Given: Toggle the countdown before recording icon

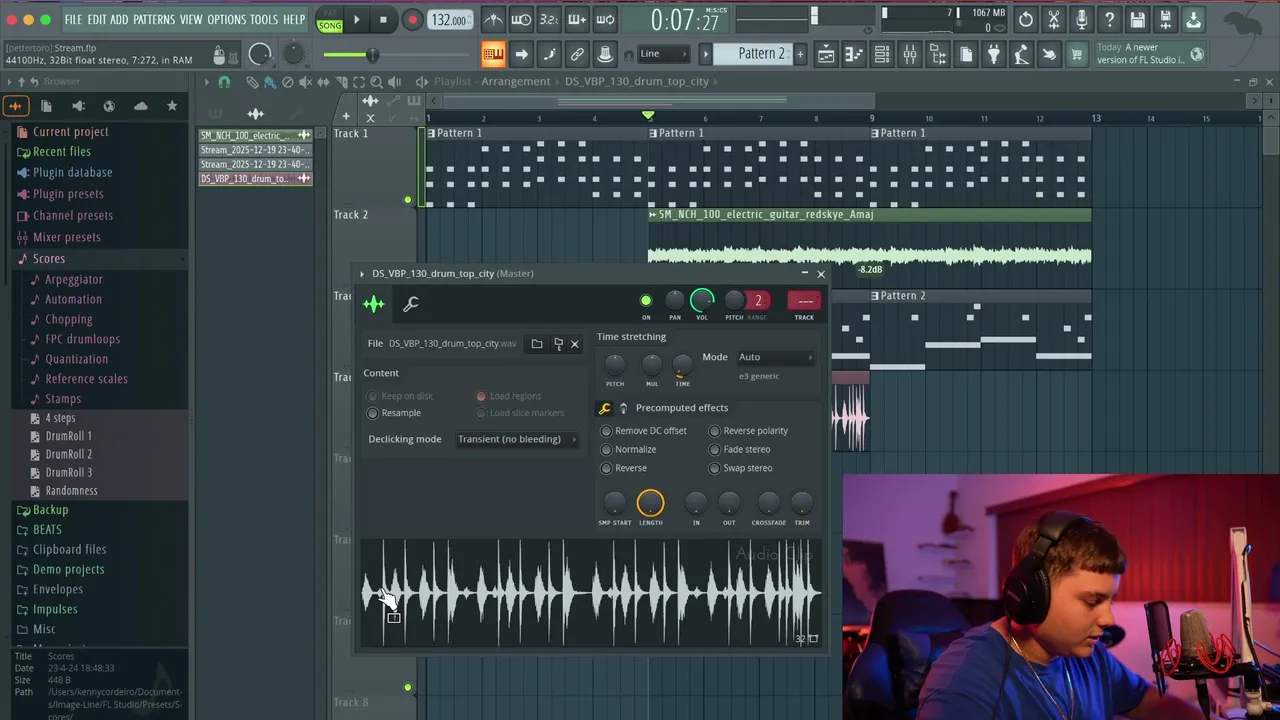Looking at the screenshot, I should [x=549, y=19].
